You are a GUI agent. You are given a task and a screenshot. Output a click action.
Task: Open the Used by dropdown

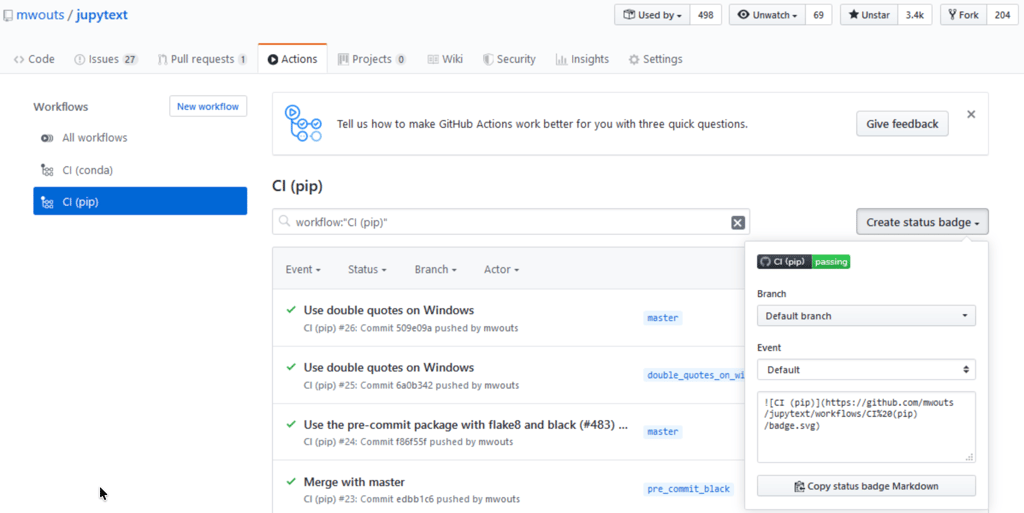[x=652, y=15]
